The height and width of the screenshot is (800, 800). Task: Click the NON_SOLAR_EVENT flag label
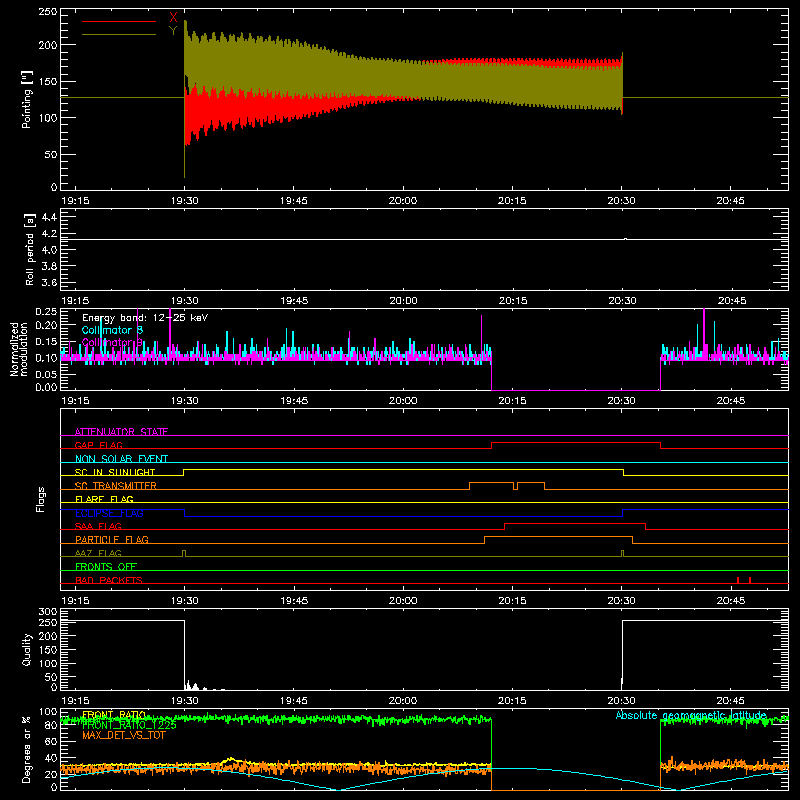click(x=121, y=459)
